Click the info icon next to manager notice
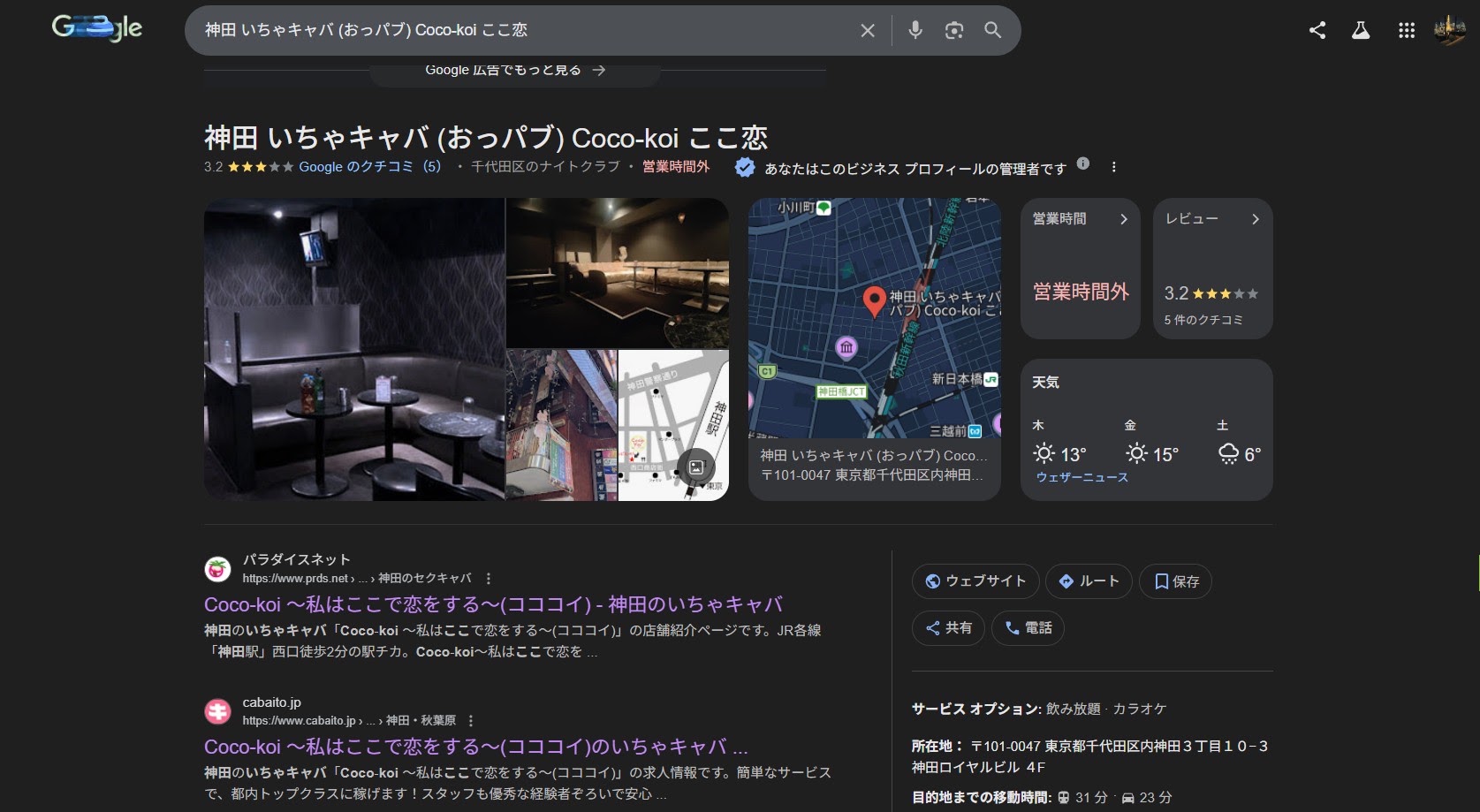 [x=1083, y=163]
